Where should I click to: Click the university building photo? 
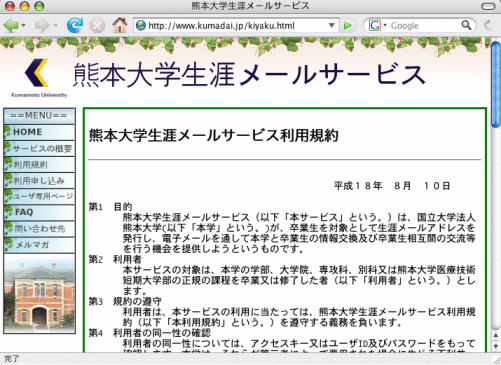click(x=39, y=293)
